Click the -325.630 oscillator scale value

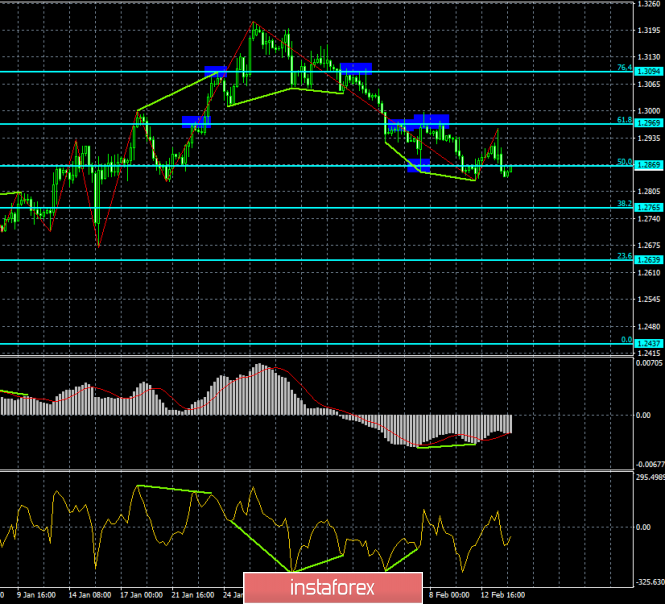(647, 581)
